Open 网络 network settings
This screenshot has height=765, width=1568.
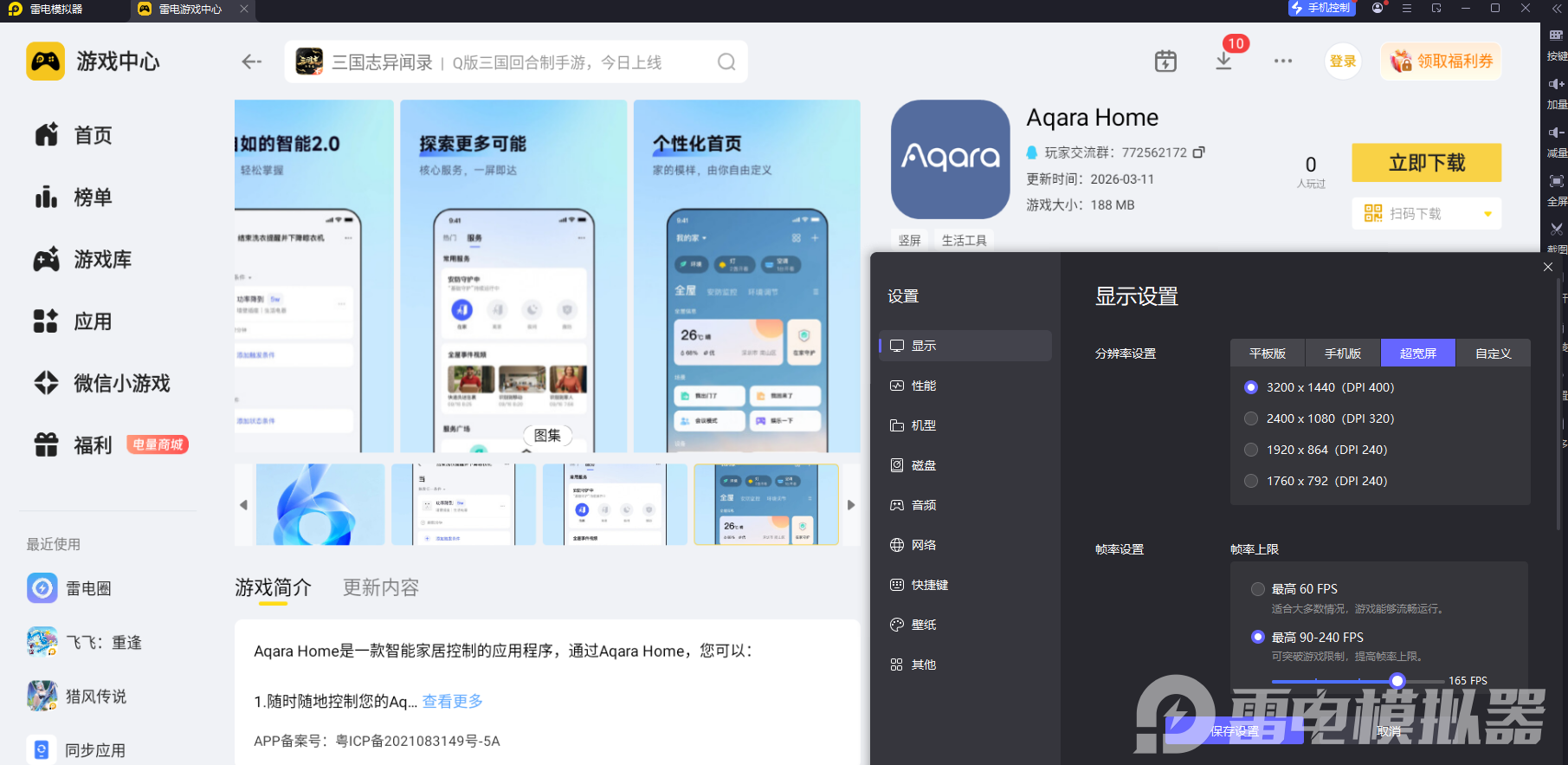[x=965, y=545]
